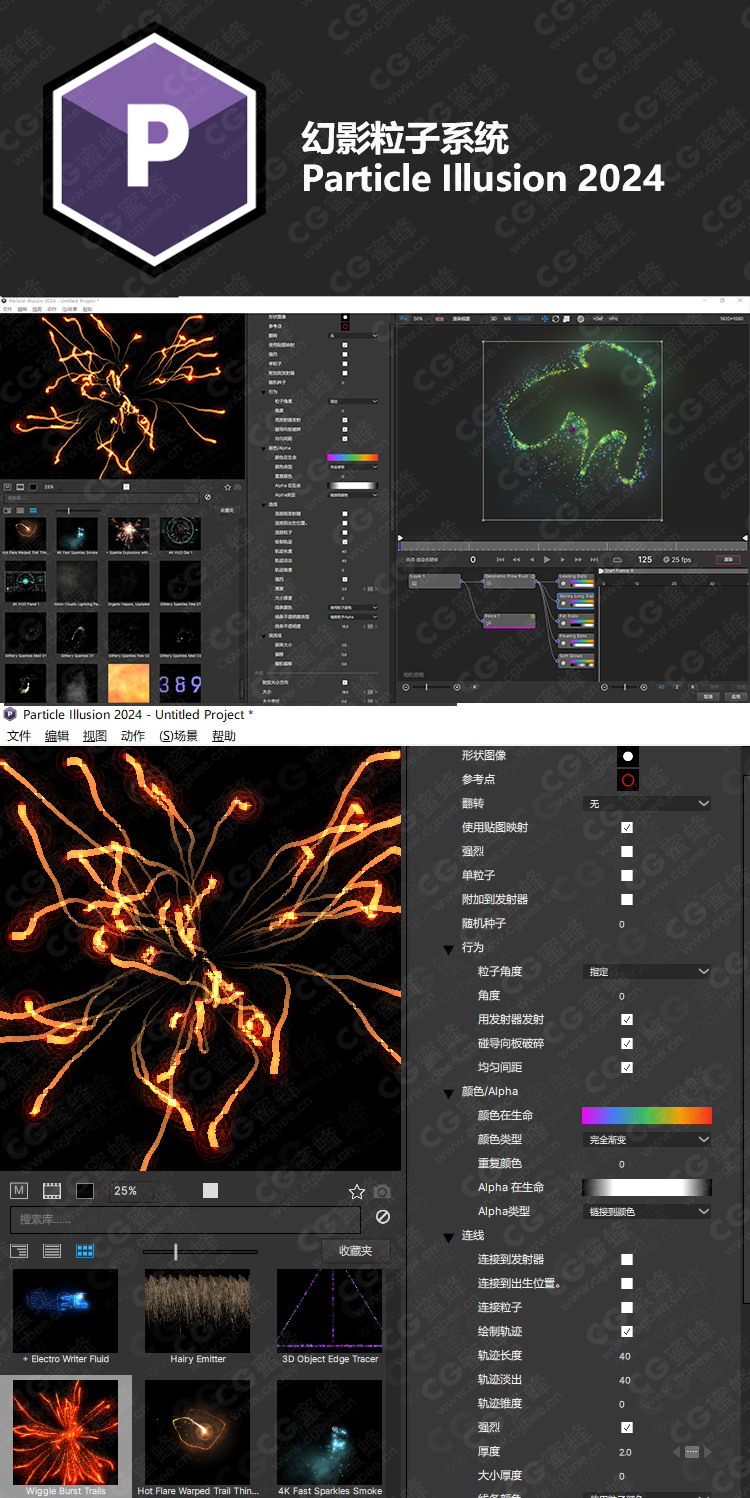Open the 25% preview zoom dropdown in enlarged view
This screenshot has height=1498, width=750.
pos(132,1191)
